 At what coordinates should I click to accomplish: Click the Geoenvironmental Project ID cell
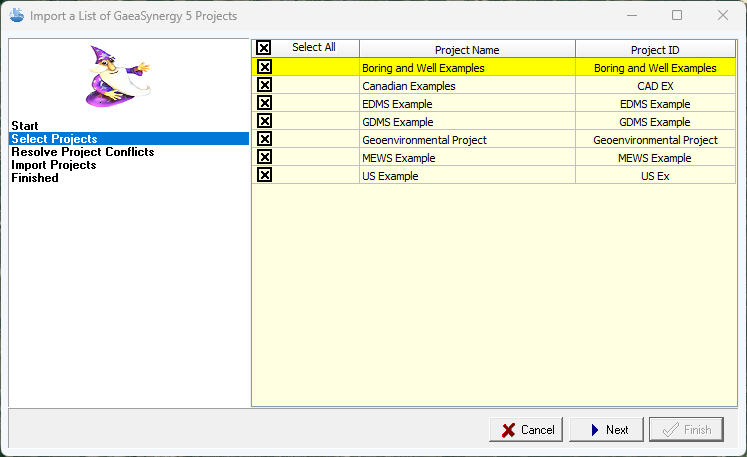(x=655, y=140)
